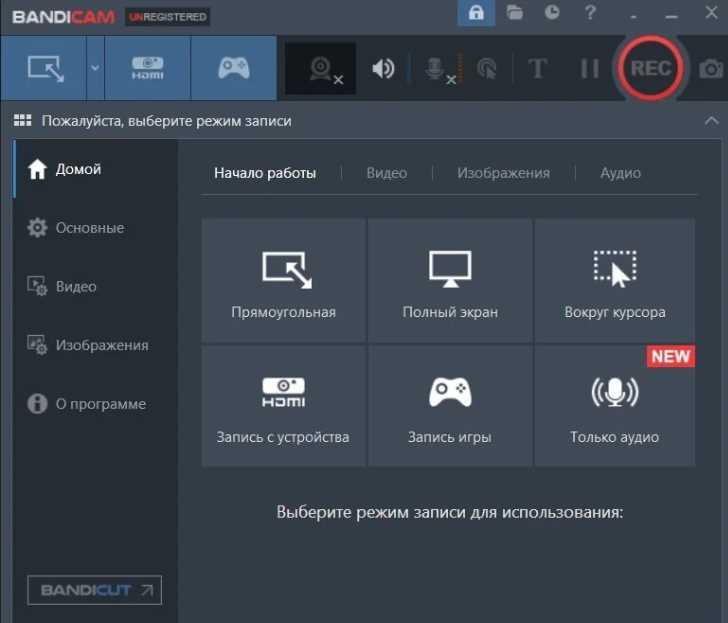Open the scheduled recording clock icon
The width and height of the screenshot is (728, 623).
[552, 13]
